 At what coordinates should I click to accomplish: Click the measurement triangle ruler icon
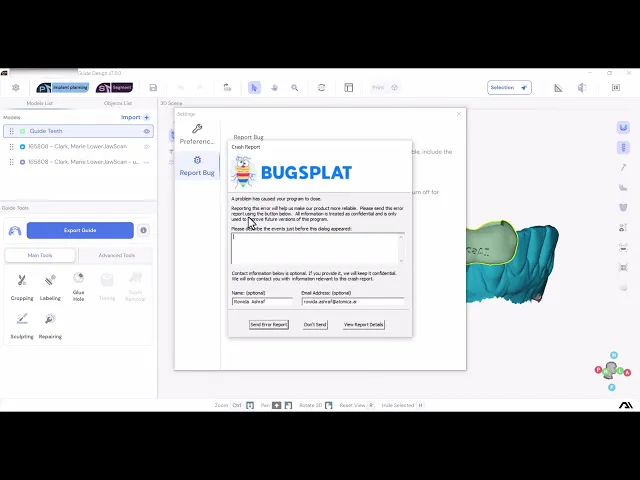(x=558, y=88)
